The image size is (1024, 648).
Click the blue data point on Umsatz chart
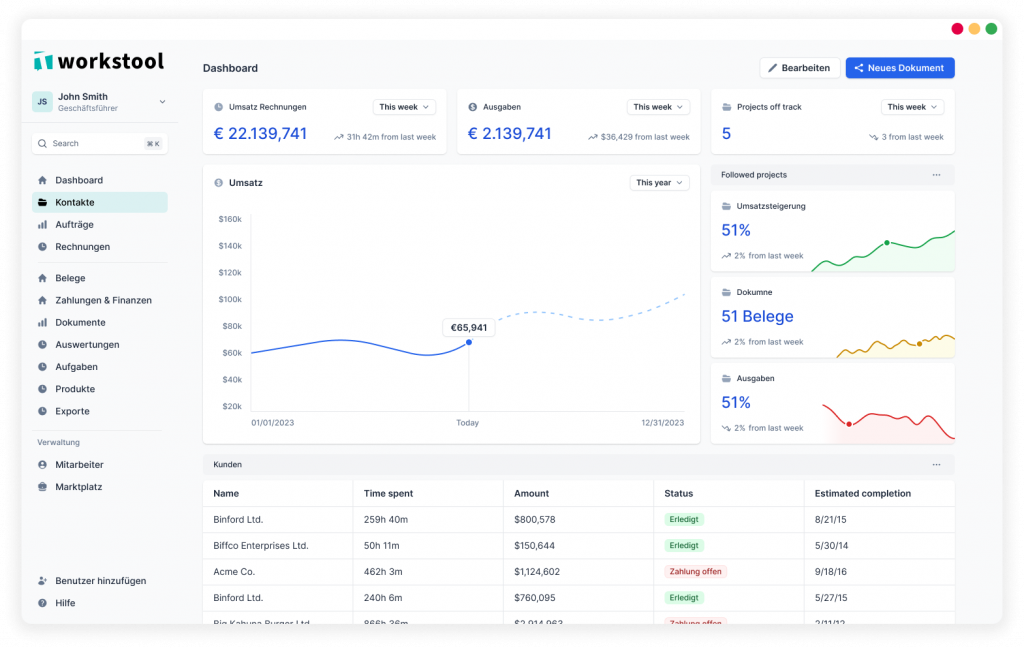469,343
